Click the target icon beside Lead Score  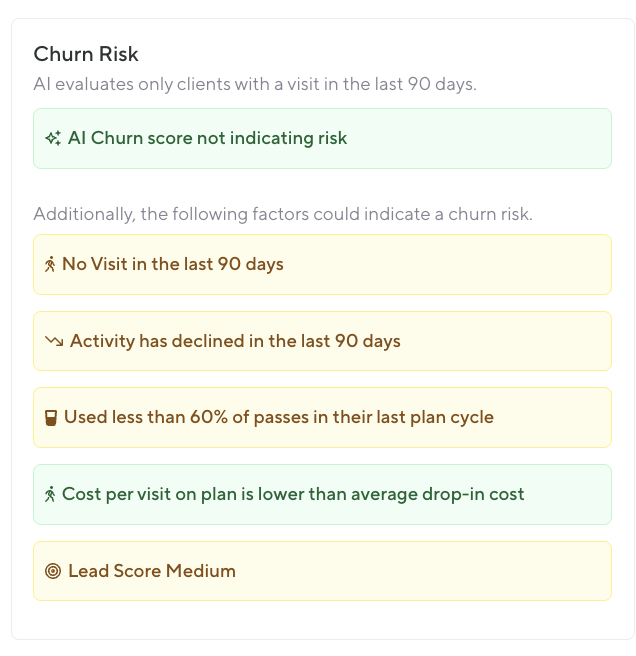coord(54,571)
